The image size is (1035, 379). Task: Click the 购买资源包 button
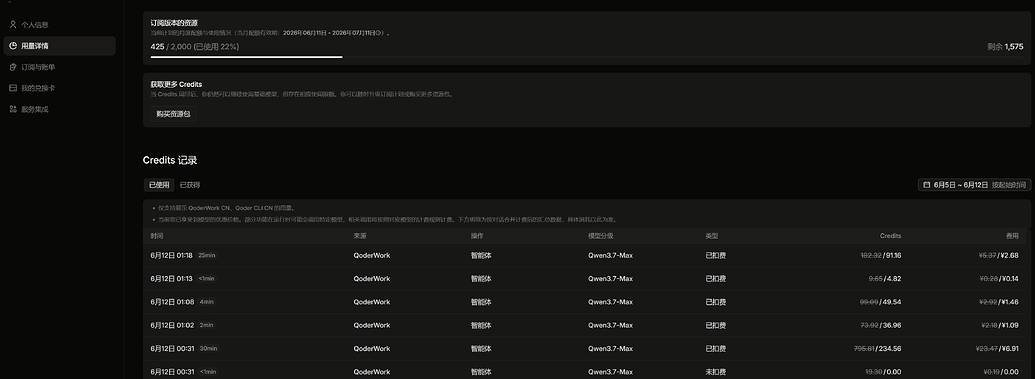click(173, 114)
